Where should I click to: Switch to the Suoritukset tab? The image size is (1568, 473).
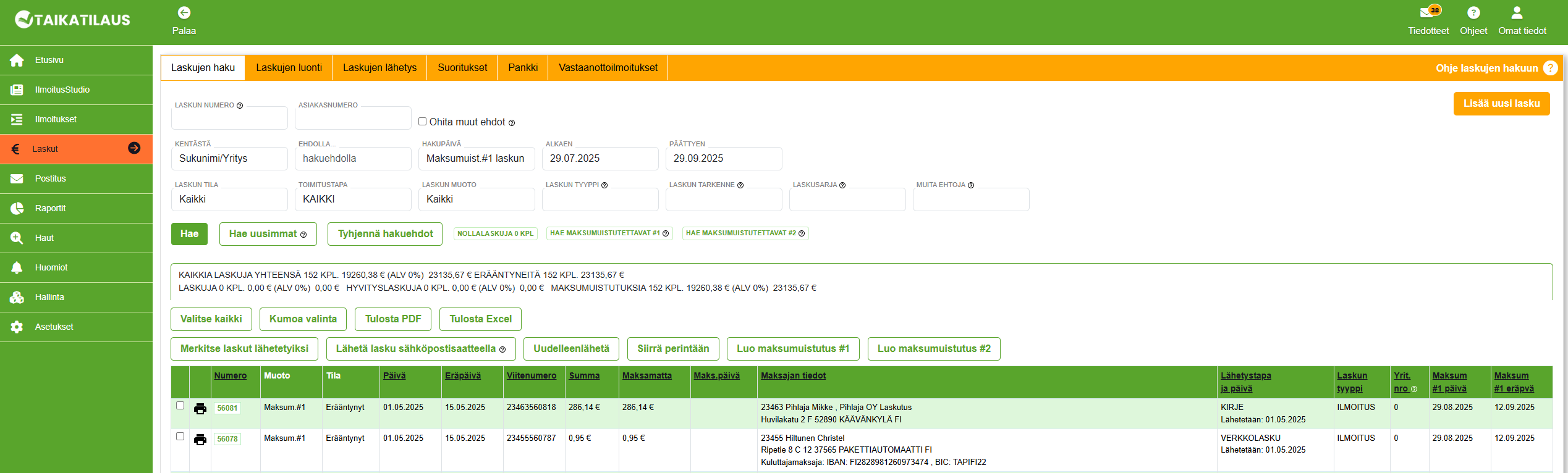point(462,68)
